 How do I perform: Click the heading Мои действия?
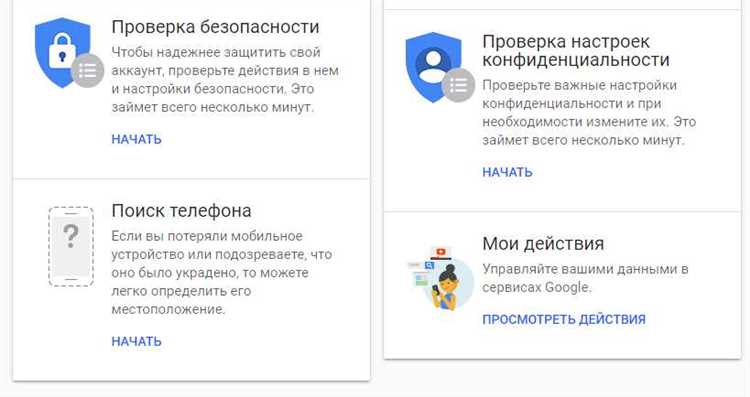click(543, 243)
